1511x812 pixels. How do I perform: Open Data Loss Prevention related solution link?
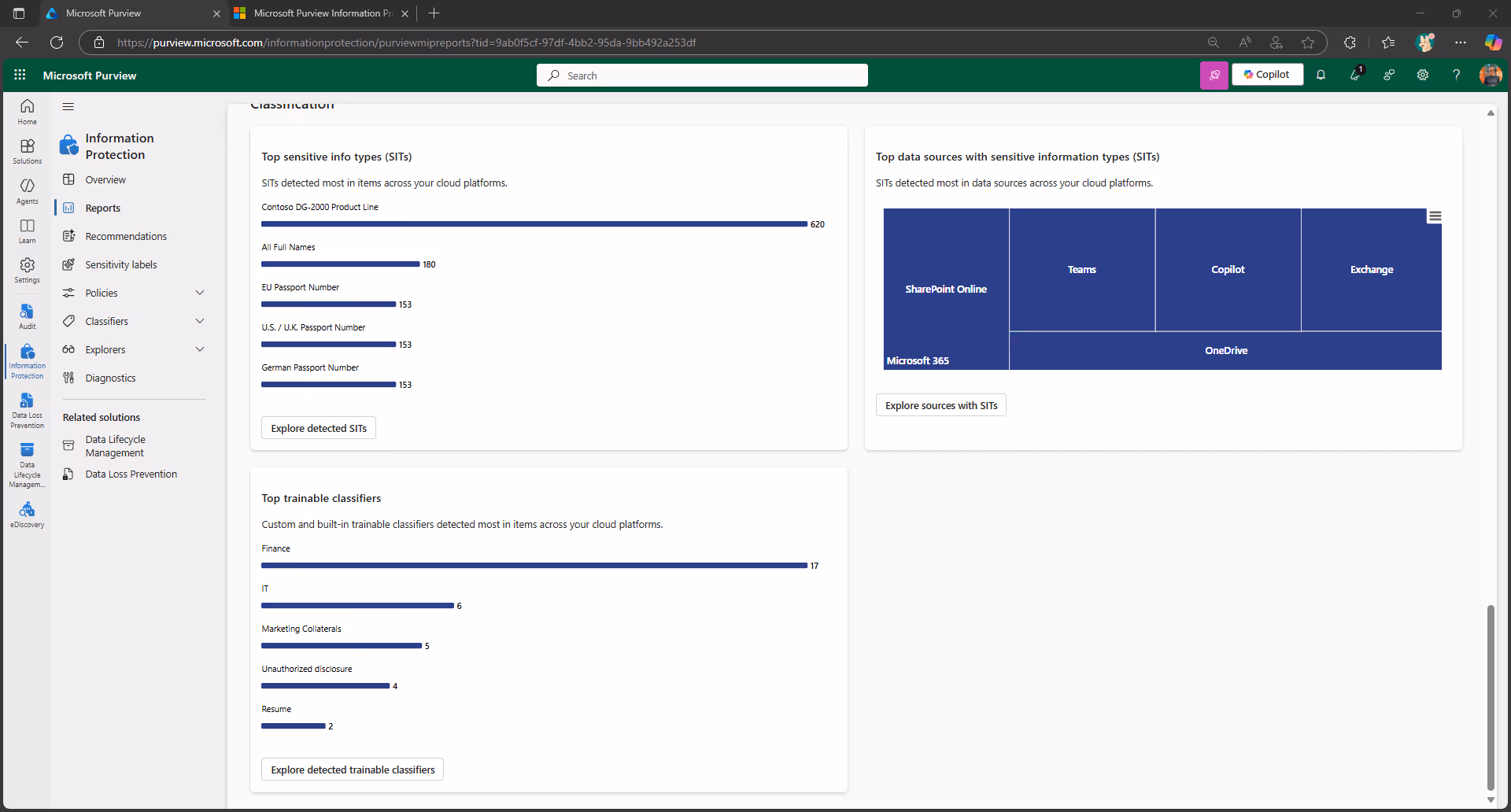point(131,474)
